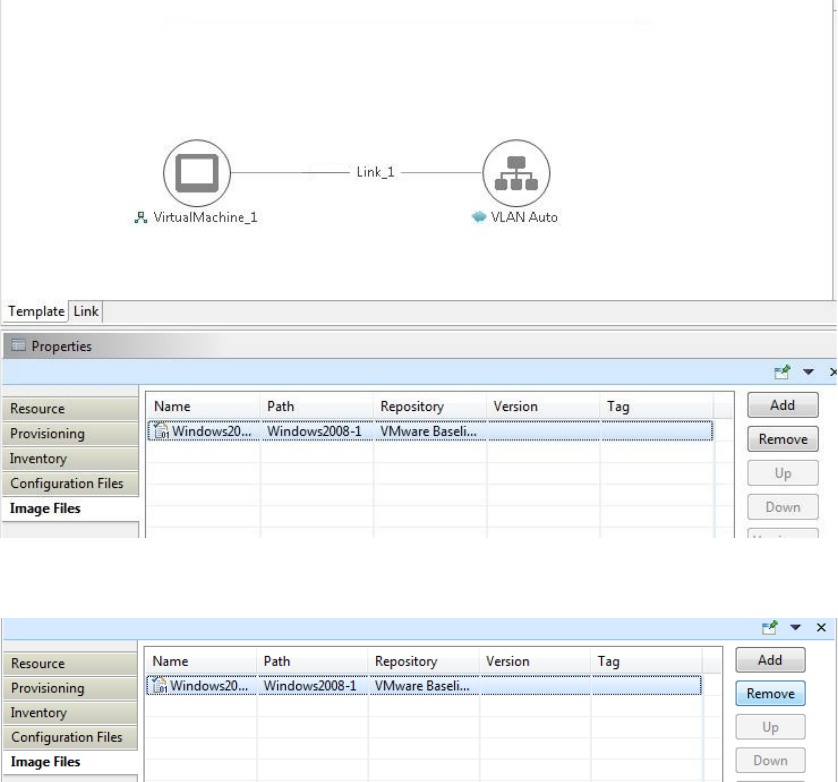This screenshot has height=782, width=838.
Task: Click image file icon in lower table row
Action: [158, 686]
